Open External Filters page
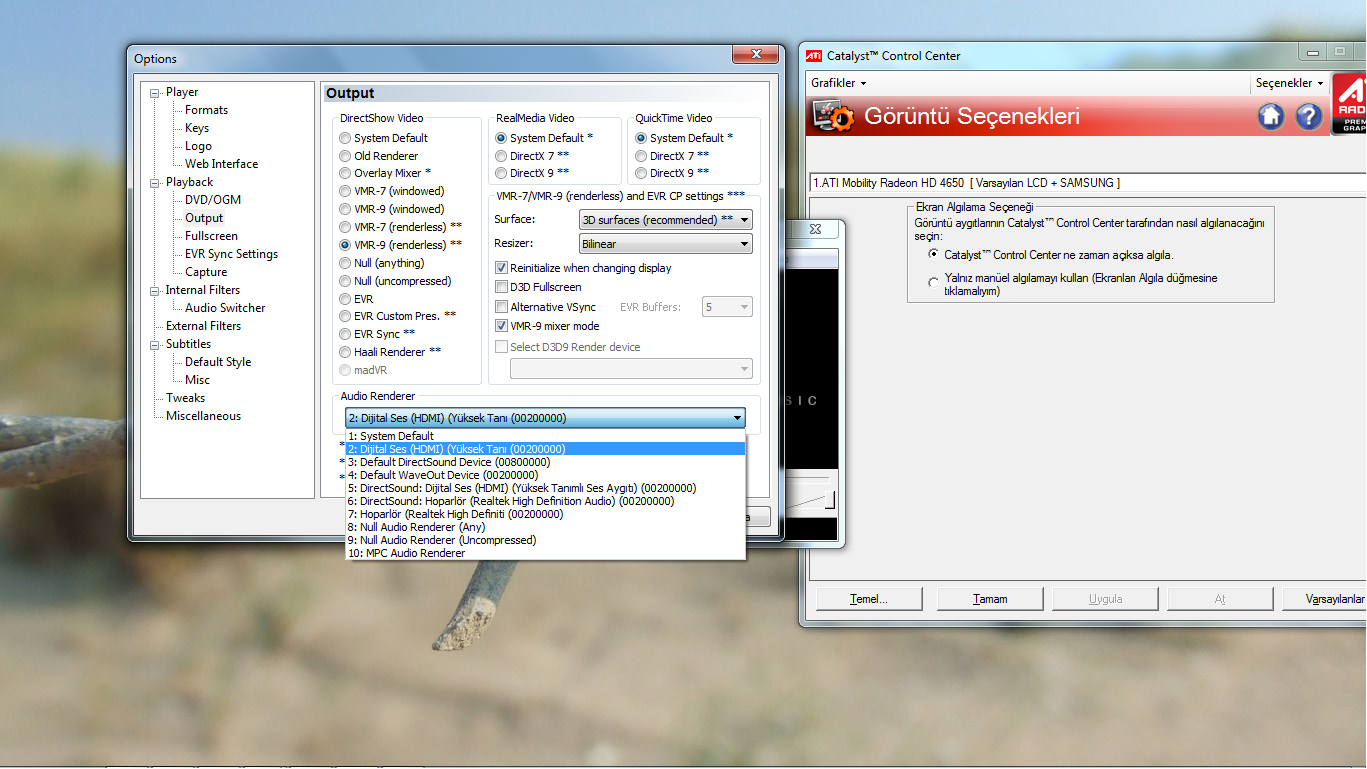 tap(203, 326)
